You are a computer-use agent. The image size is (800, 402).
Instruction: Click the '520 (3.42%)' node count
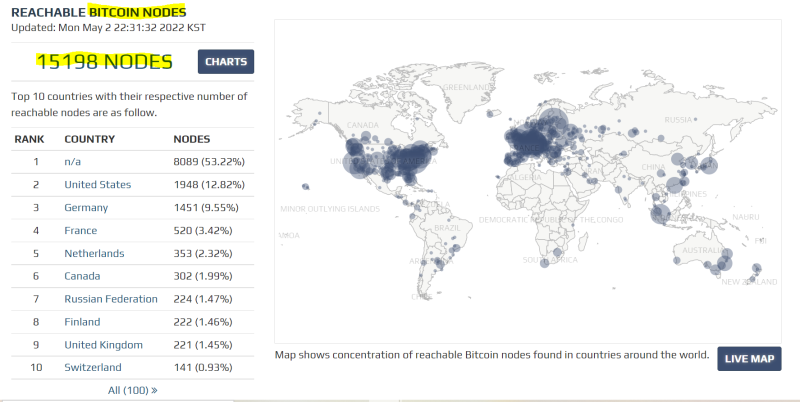click(x=203, y=231)
